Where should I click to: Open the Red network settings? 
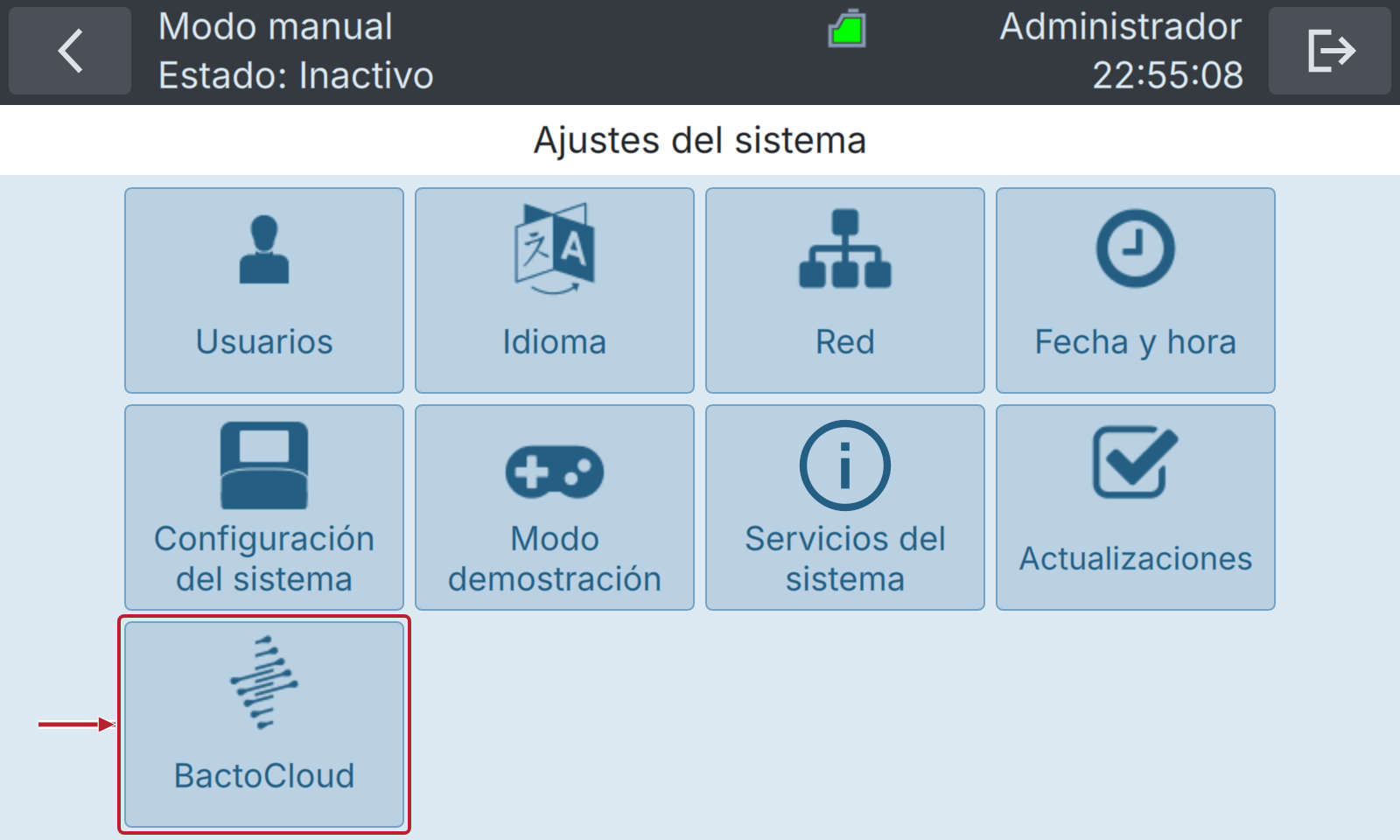point(845,290)
